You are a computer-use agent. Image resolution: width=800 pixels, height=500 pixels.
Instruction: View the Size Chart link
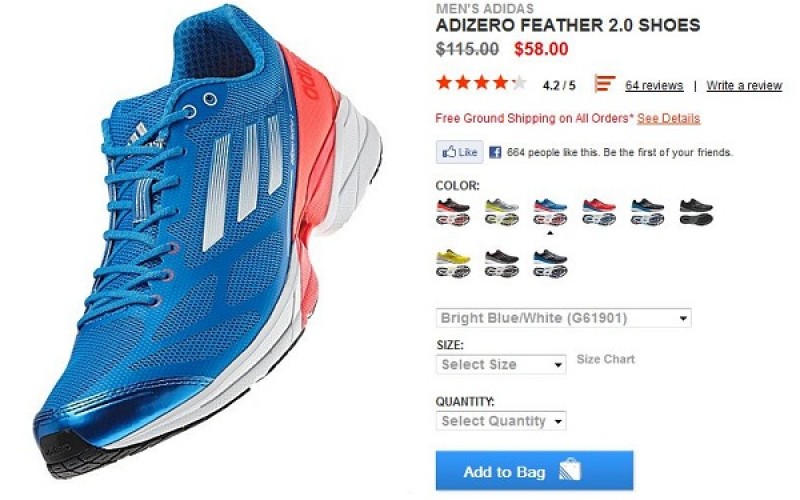pyautogui.click(x=606, y=359)
